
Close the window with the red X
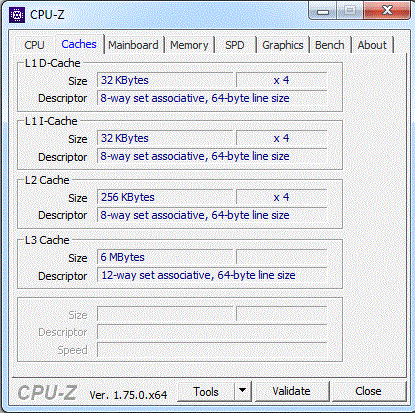coord(387,11)
